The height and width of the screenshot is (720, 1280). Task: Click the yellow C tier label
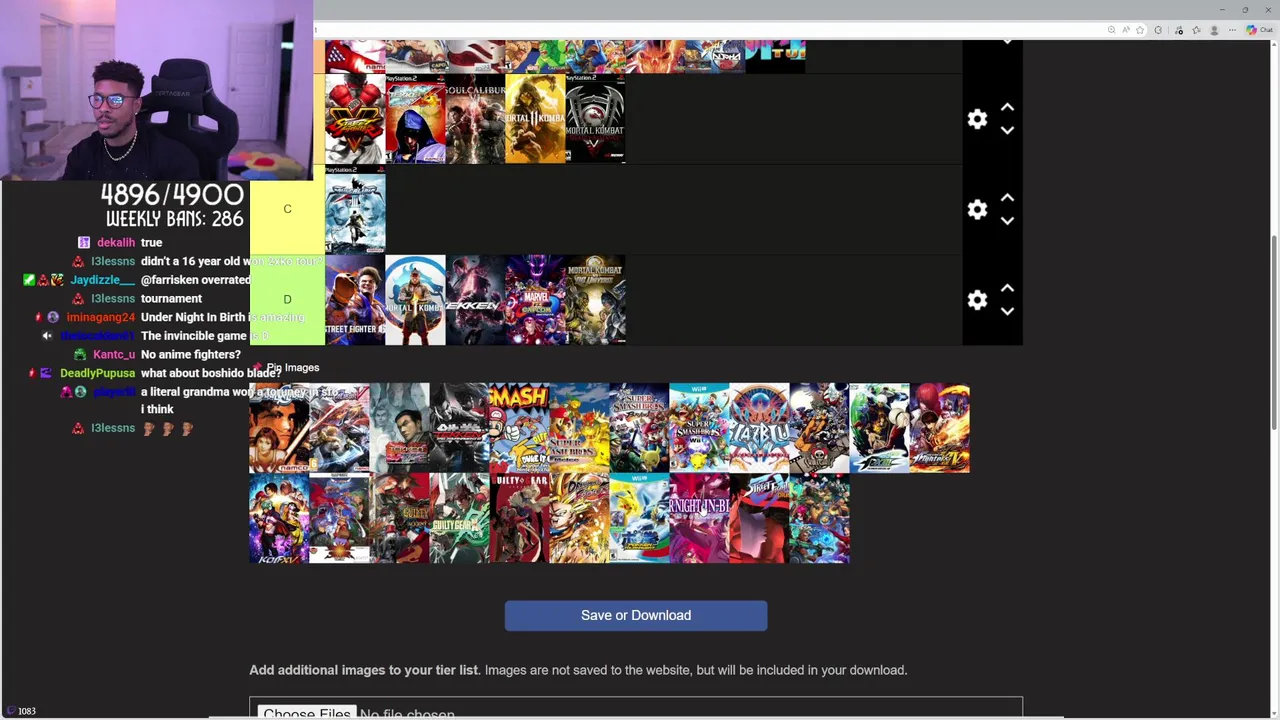coord(287,209)
